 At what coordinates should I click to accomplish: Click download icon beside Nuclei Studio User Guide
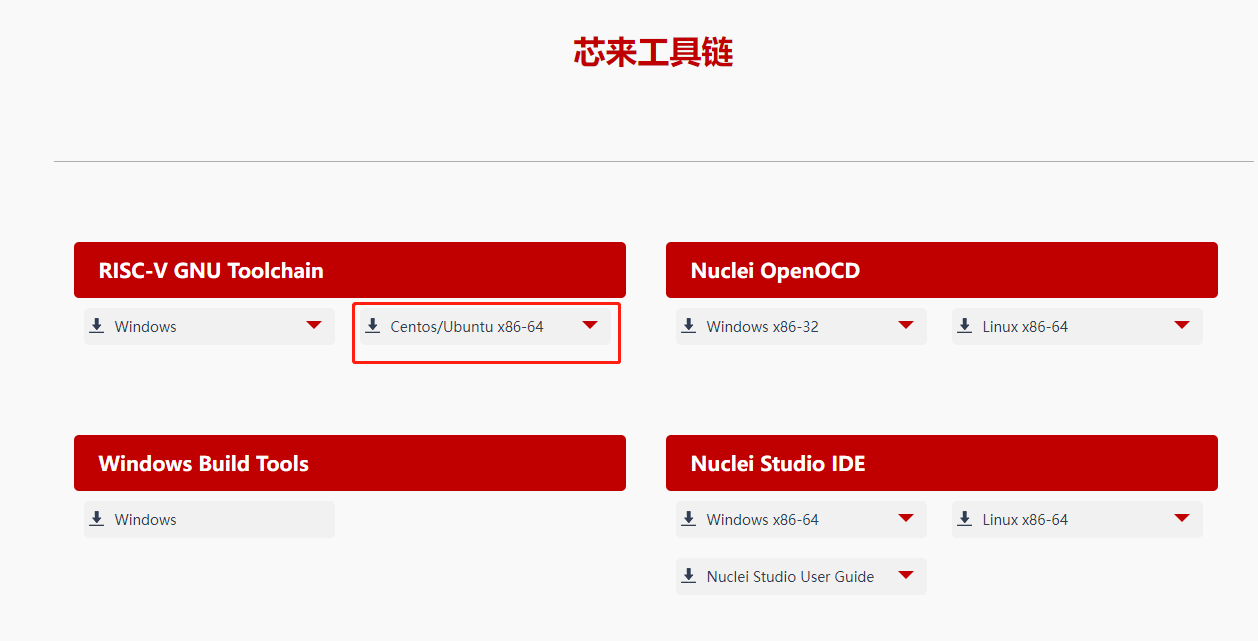pyautogui.click(x=689, y=576)
